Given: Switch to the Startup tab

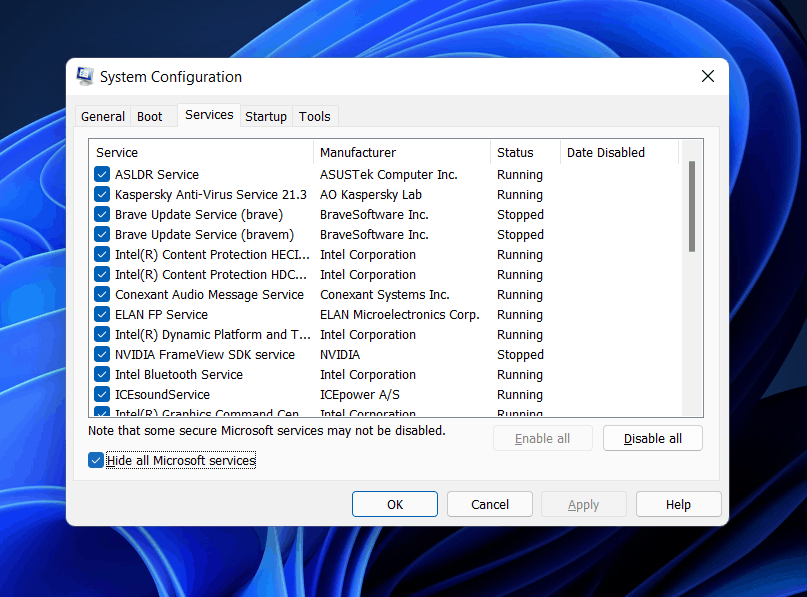Looking at the screenshot, I should tap(266, 117).
